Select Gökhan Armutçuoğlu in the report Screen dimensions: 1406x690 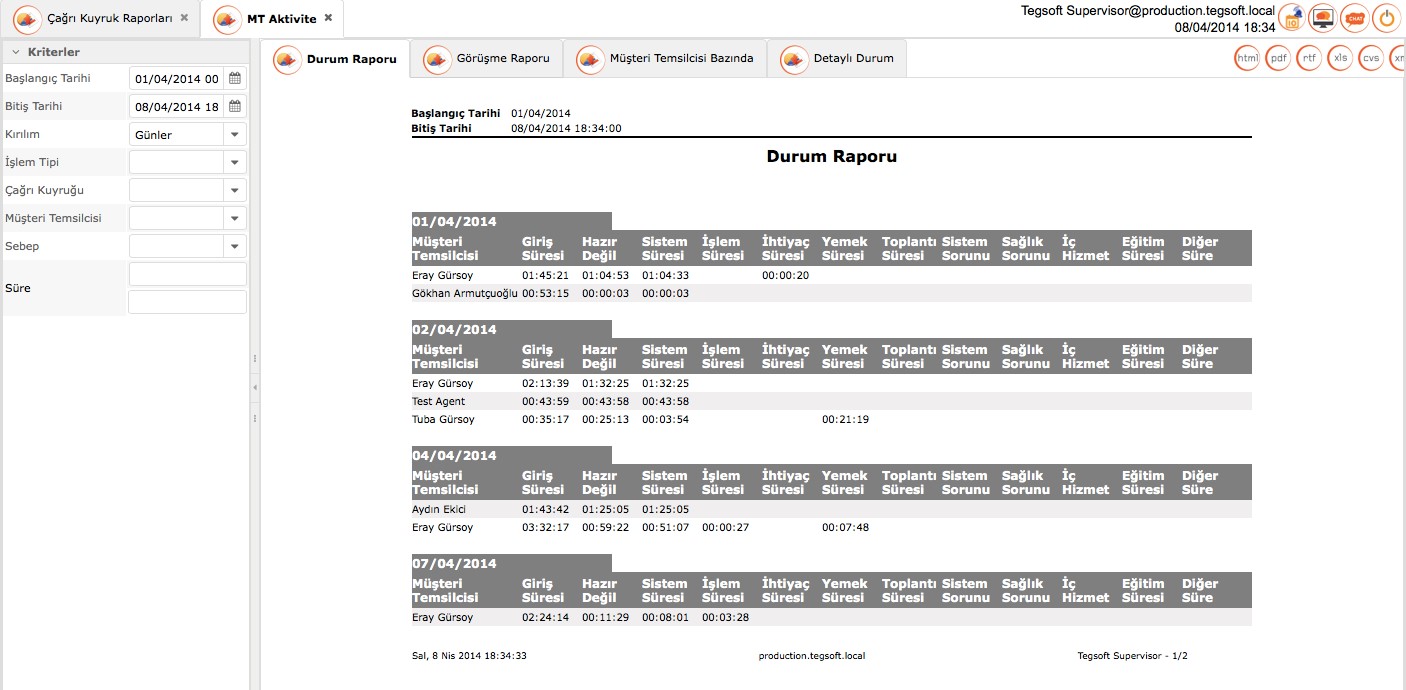[x=465, y=294]
